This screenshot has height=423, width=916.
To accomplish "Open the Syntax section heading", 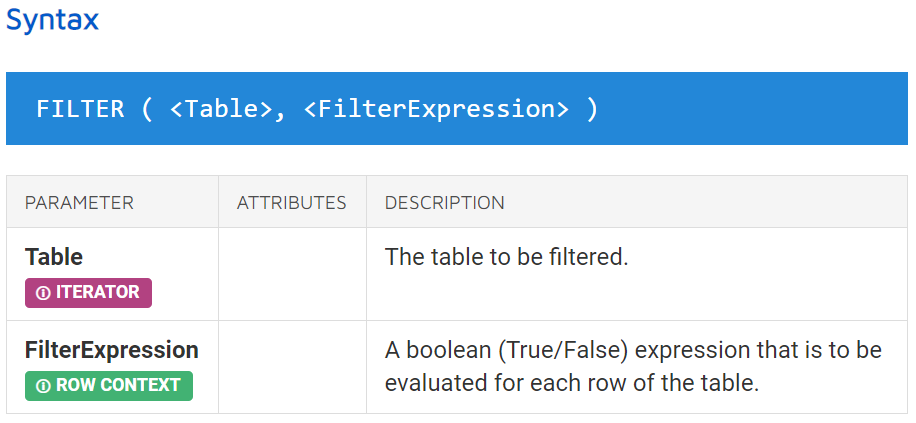I will coord(53,20).
